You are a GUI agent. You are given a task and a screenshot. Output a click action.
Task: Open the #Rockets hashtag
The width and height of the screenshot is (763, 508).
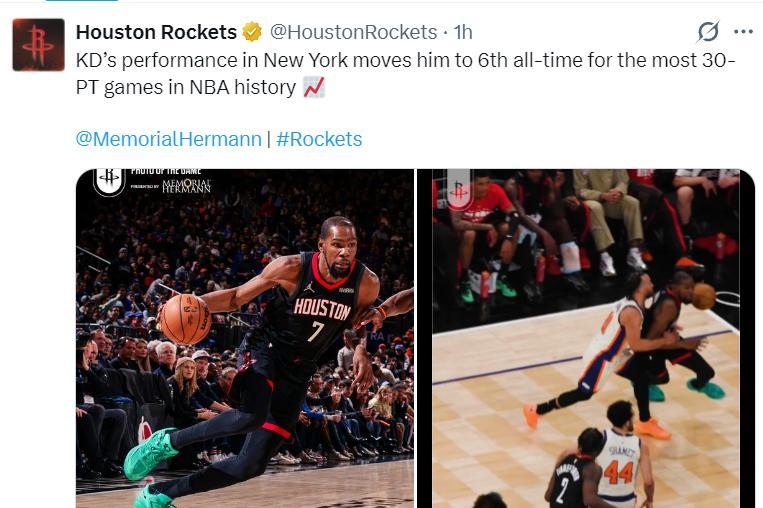click(x=319, y=139)
